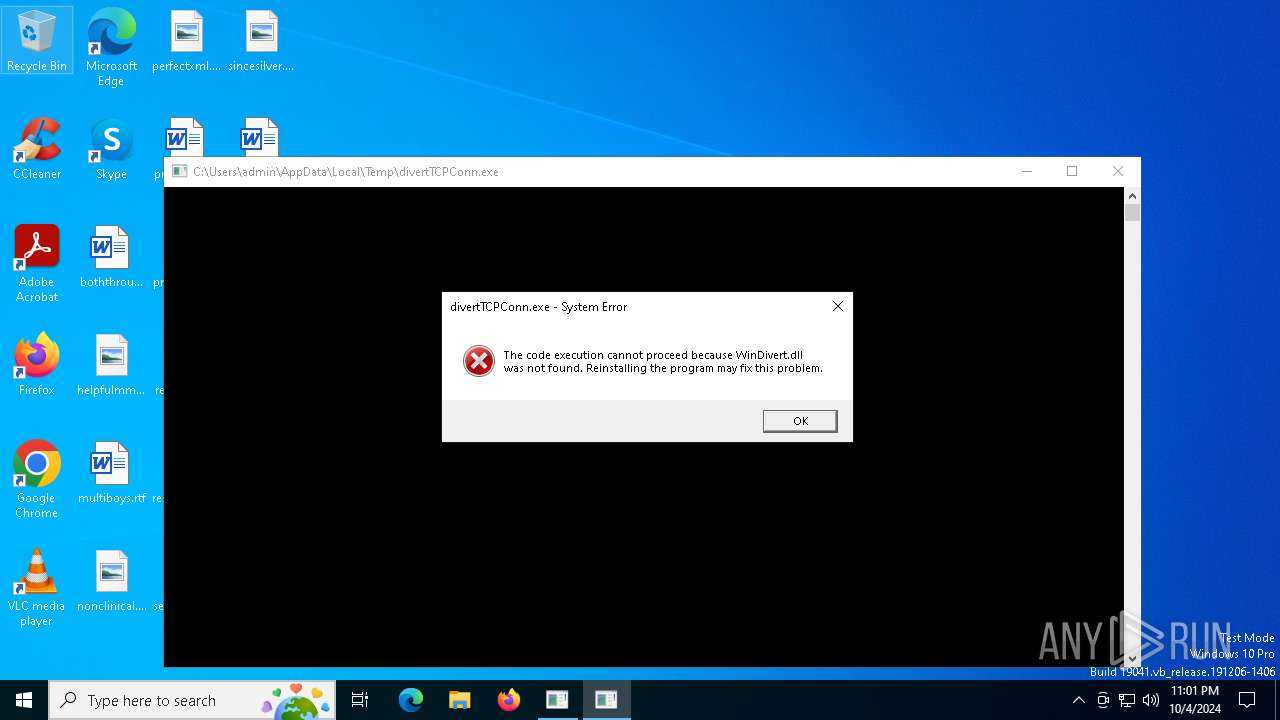Close the divertTCPConn.exe console window
Image resolution: width=1280 pixels, height=720 pixels.
coord(1118,171)
